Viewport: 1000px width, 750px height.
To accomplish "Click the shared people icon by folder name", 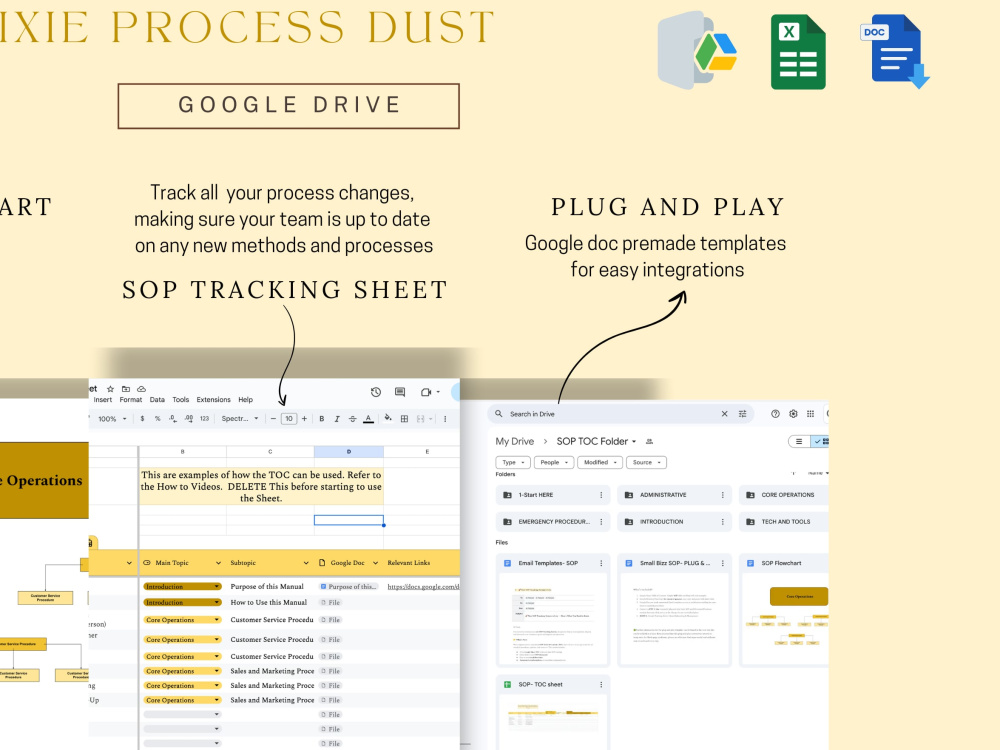I will (x=650, y=441).
